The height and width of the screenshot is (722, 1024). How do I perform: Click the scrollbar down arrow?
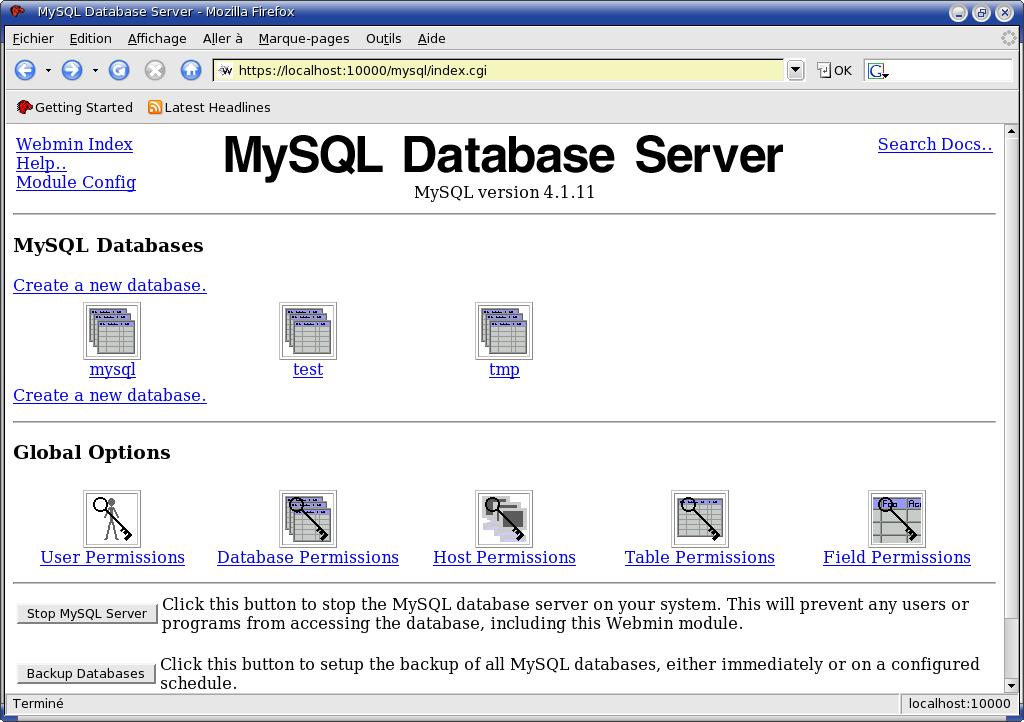click(1011, 685)
